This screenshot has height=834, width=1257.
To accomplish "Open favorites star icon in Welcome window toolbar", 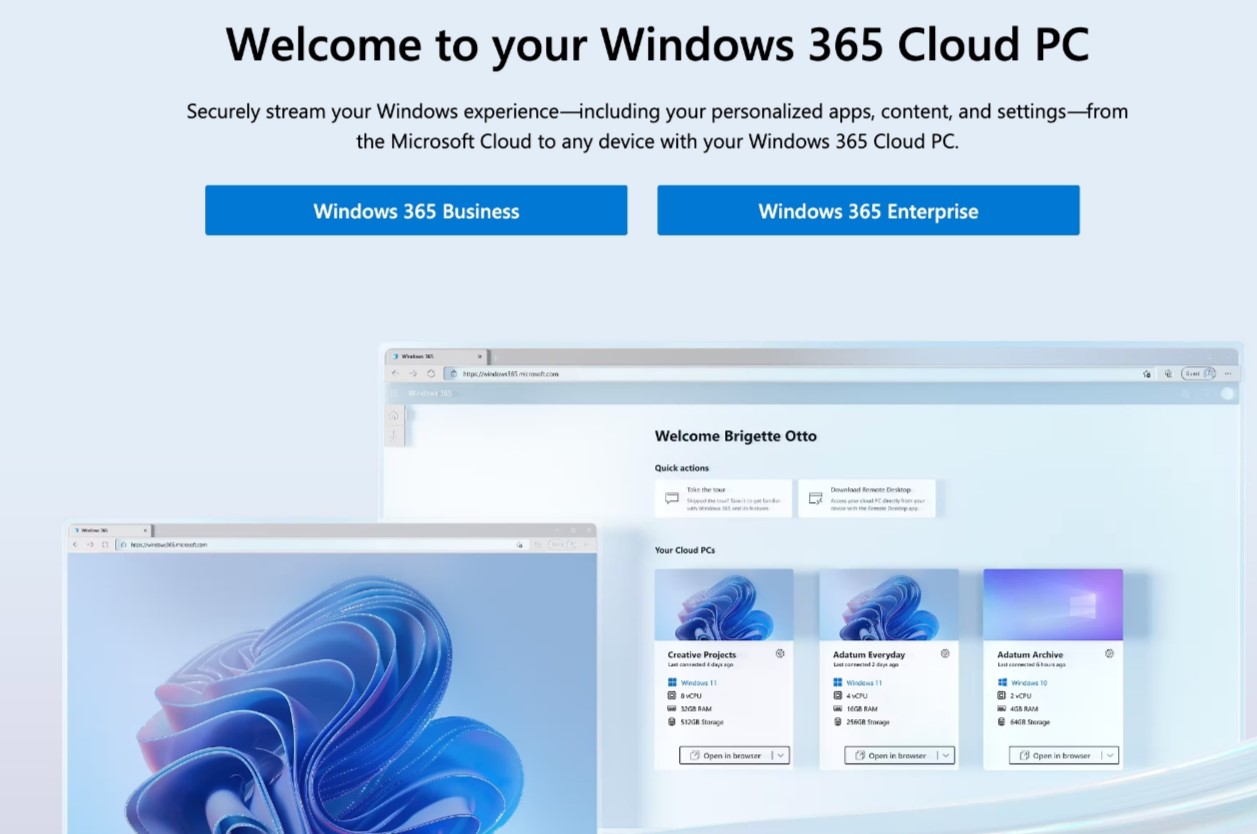I will [1147, 373].
